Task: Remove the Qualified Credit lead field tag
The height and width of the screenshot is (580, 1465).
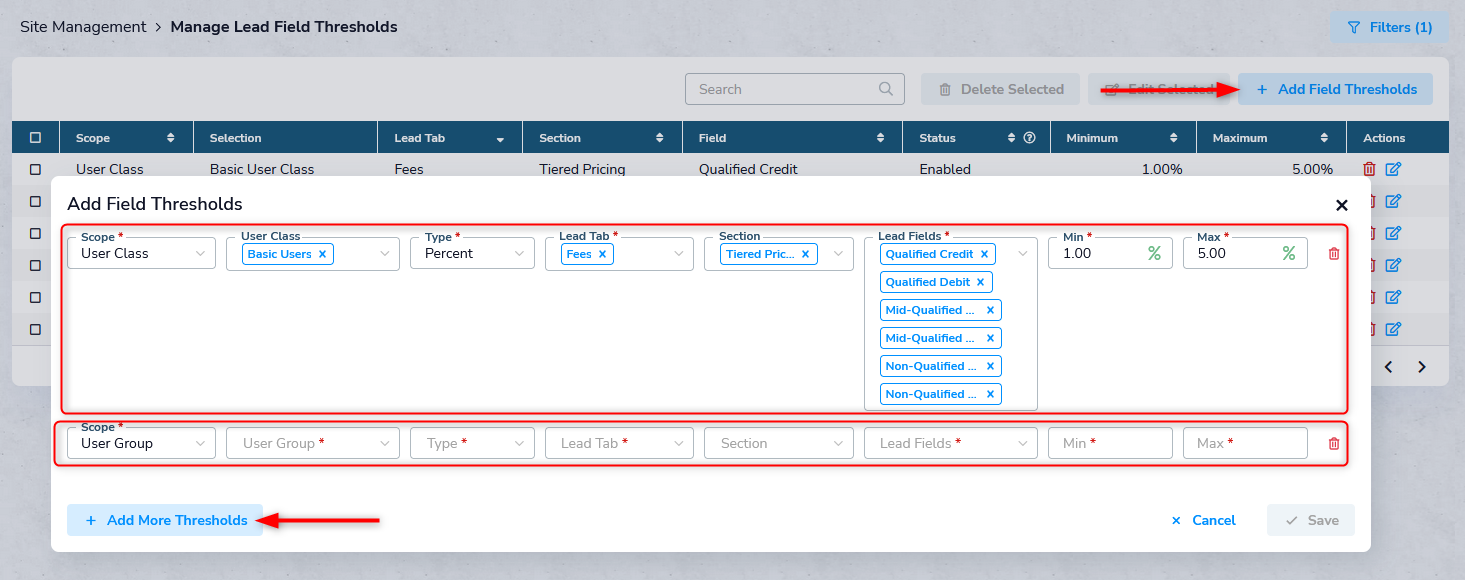Action: (984, 254)
